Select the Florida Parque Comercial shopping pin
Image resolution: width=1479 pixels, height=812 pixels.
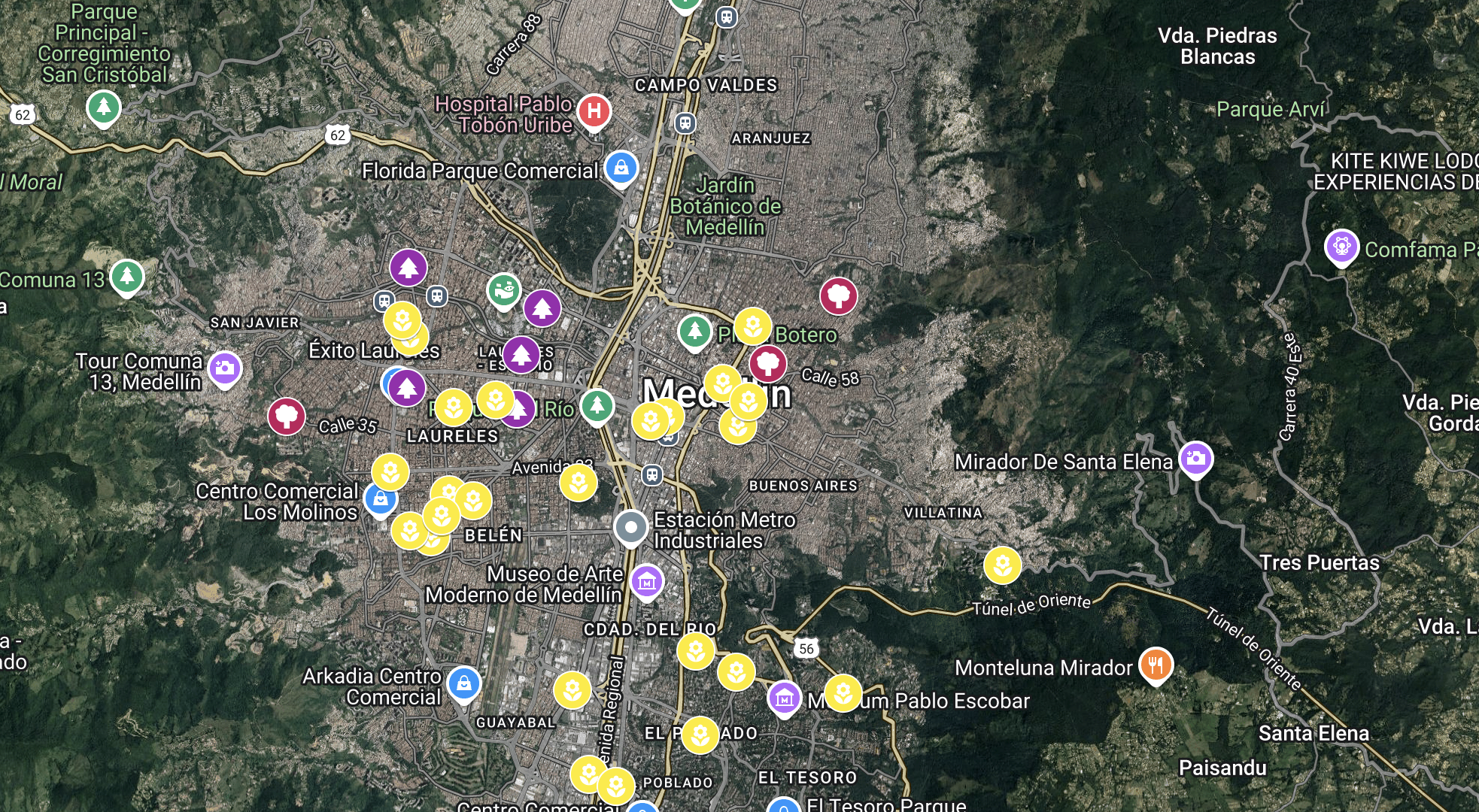tap(621, 168)
